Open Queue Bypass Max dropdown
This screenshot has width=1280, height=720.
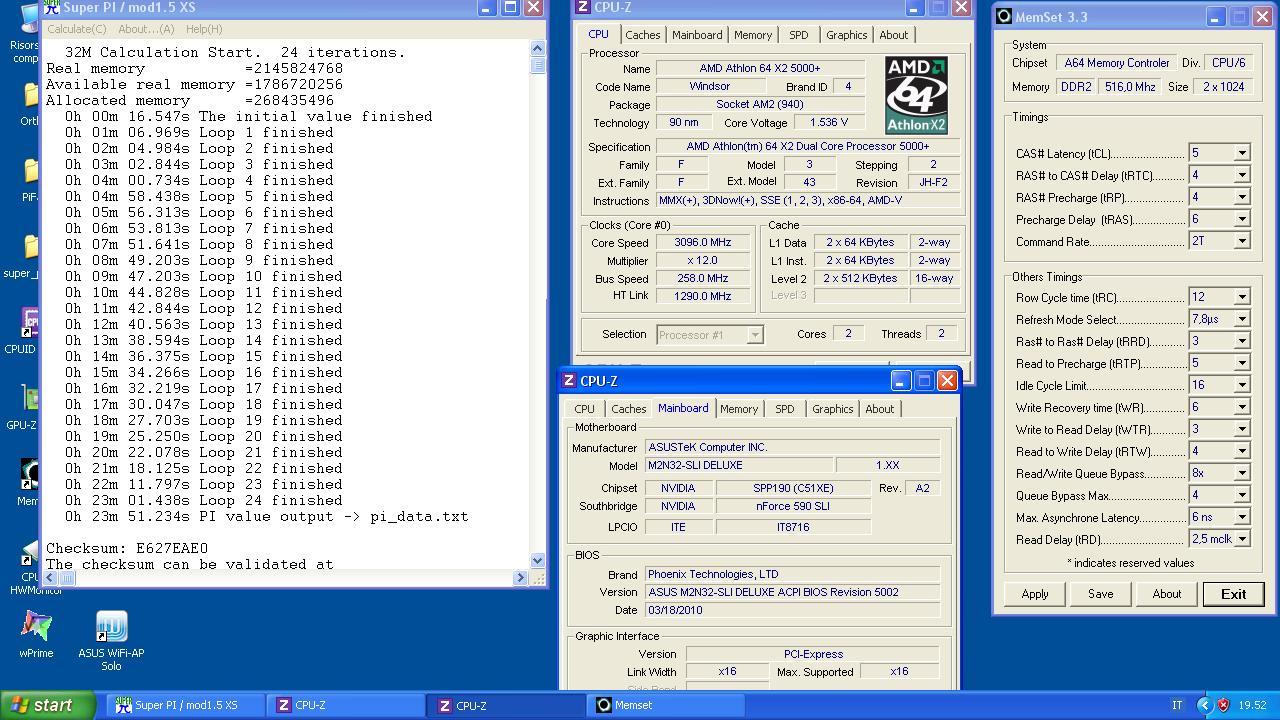pyautogui.click(x=1241, y=496)
